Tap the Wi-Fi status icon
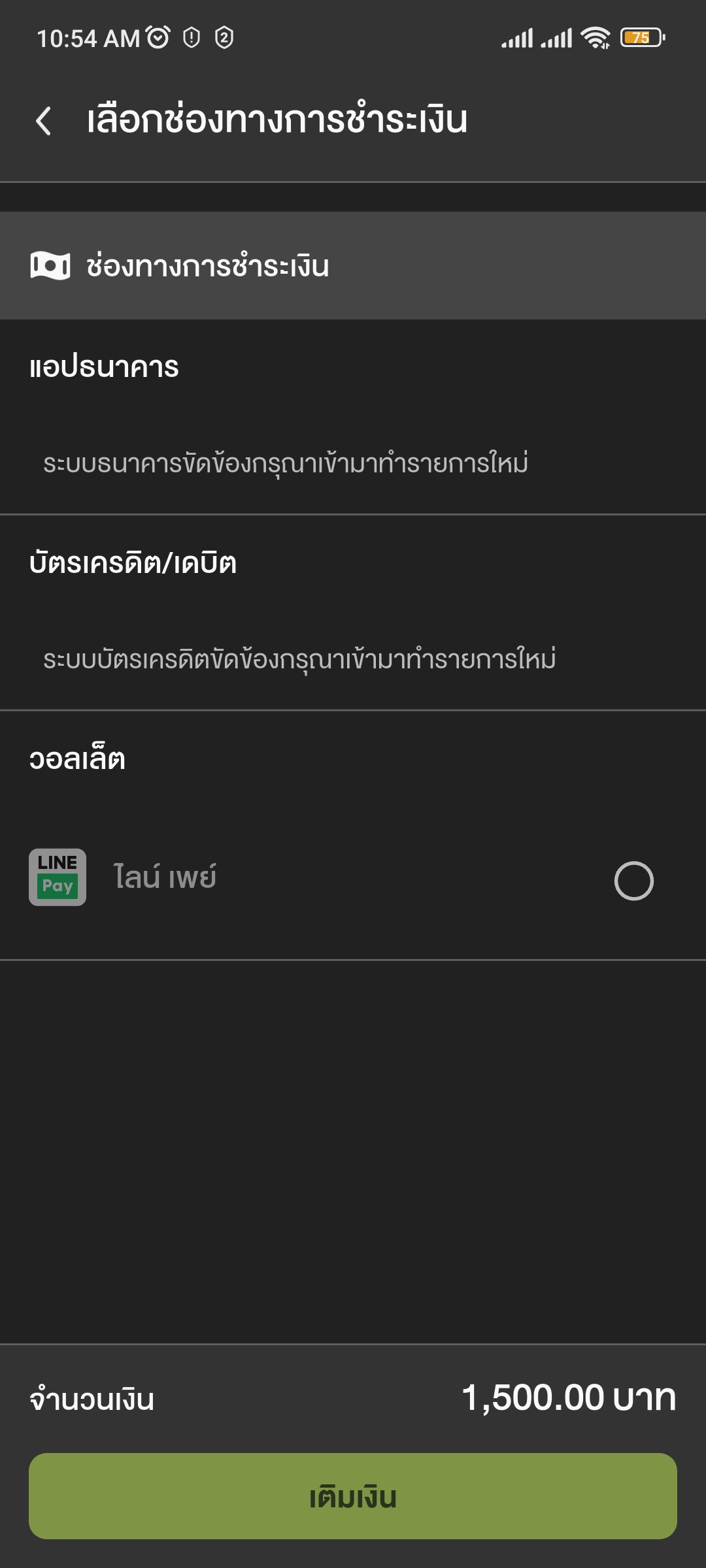 [x=596, y=38]
